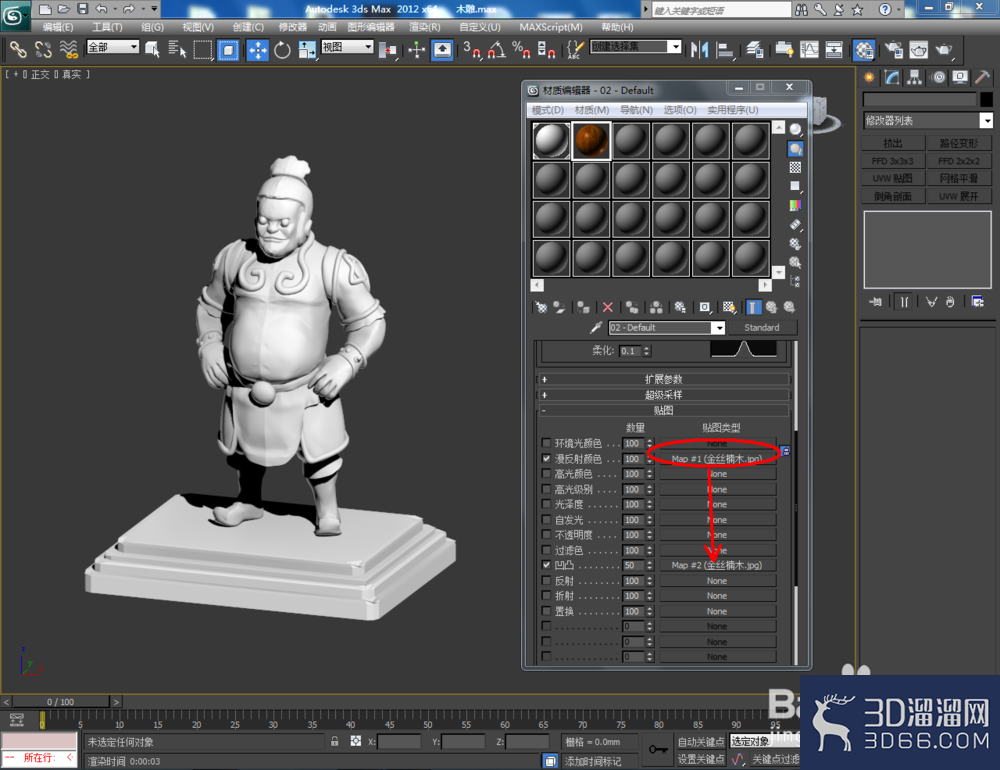
Task: Open the 材质(M) menu in Material Editor
Action: [592, 110]
